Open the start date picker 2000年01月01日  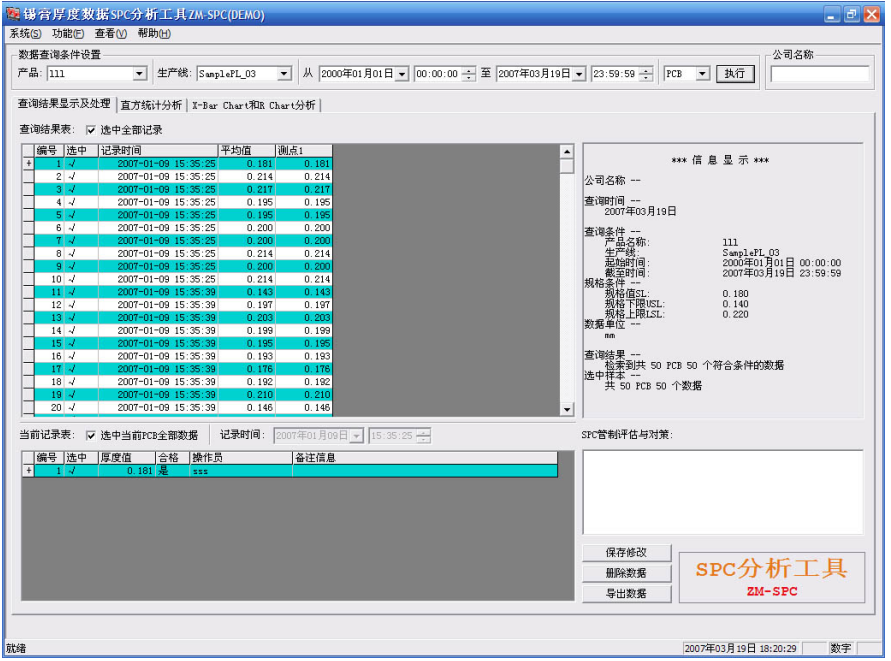[402, 74]
